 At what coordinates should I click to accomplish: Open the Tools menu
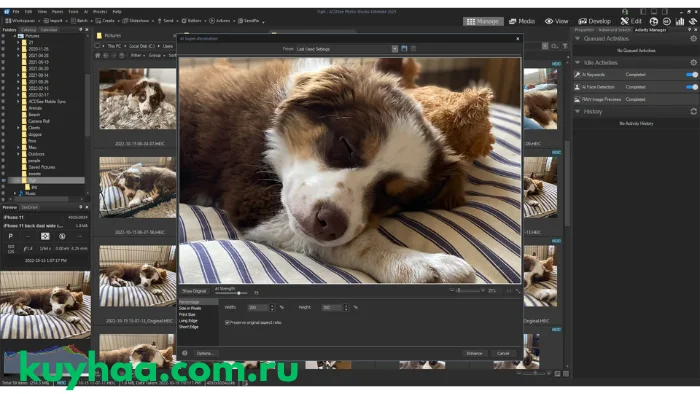[73, 12]
